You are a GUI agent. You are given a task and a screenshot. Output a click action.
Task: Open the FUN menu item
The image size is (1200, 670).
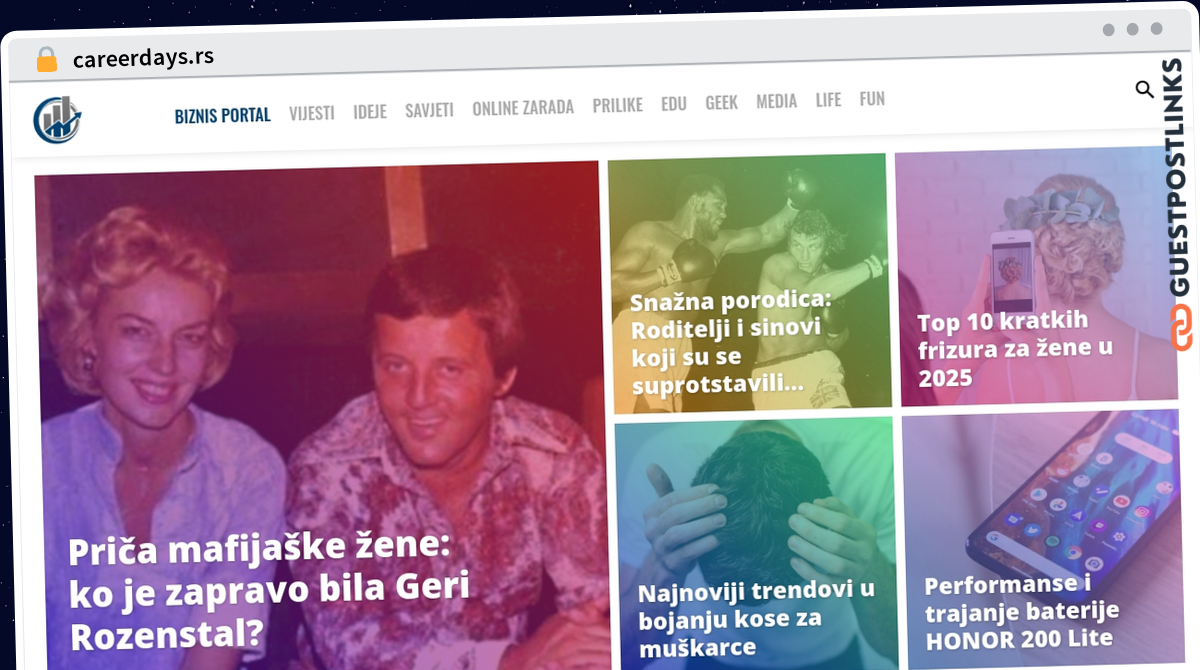[872, 99]
